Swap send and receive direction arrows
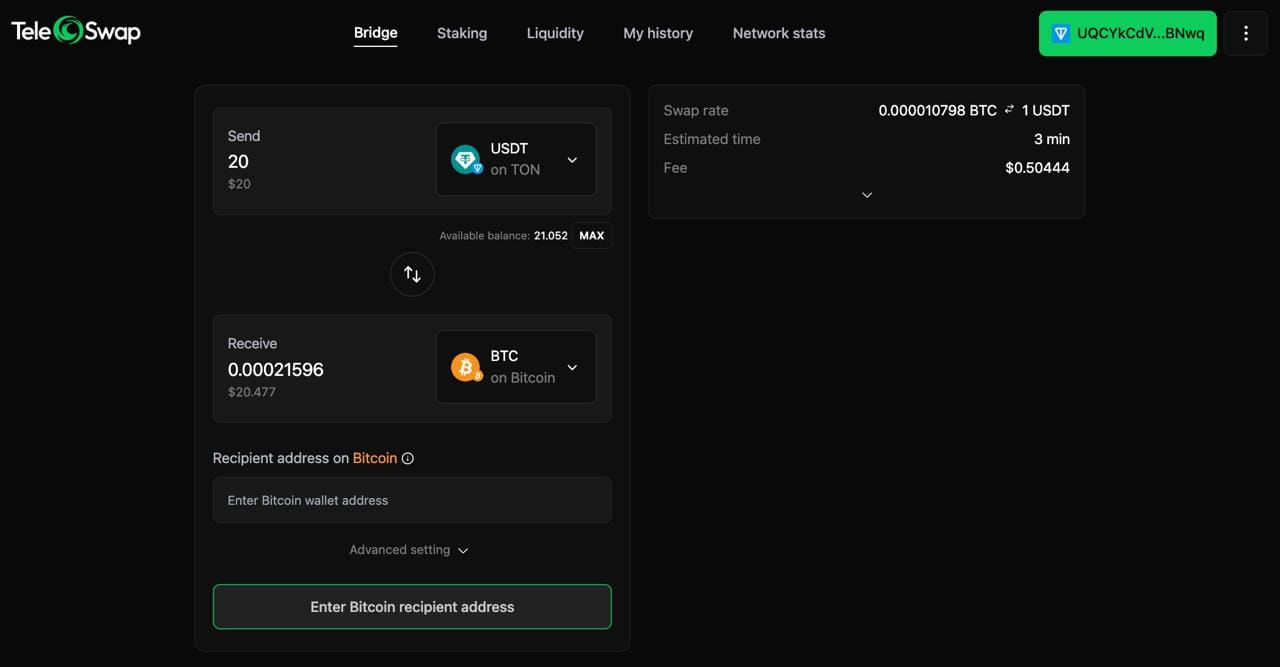 click(412, 274)
